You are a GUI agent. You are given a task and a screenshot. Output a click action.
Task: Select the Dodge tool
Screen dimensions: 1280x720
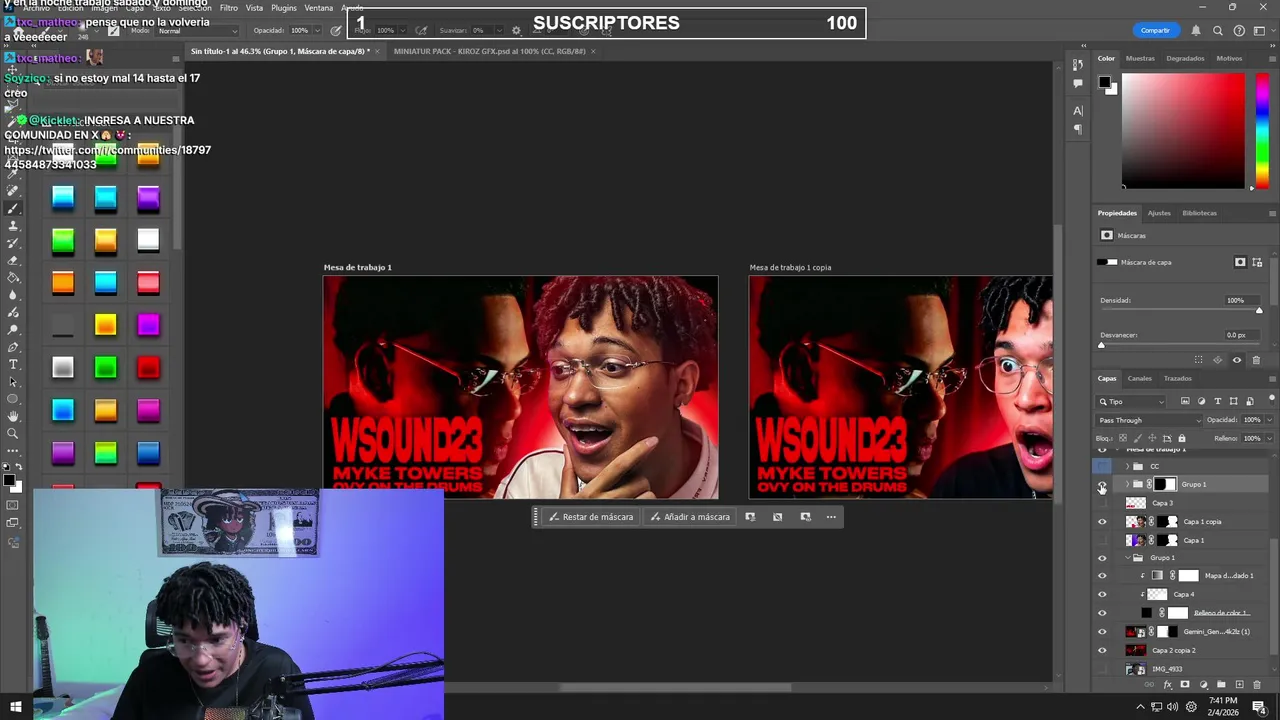[13, 330]
